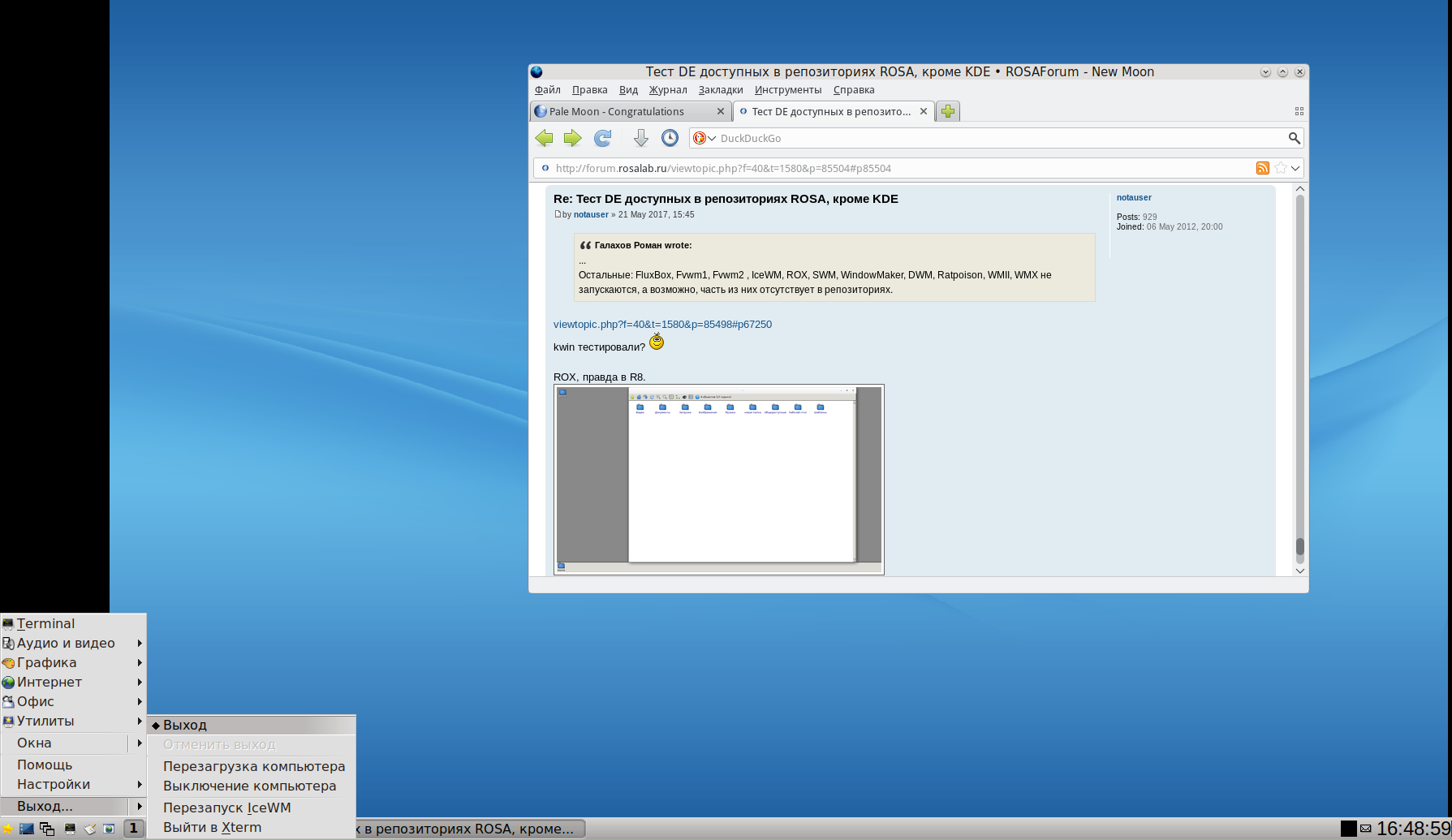Open the ROX screenshot thumbnail
The width and height of the screenshot is (1452, 840).
[718, 479]
